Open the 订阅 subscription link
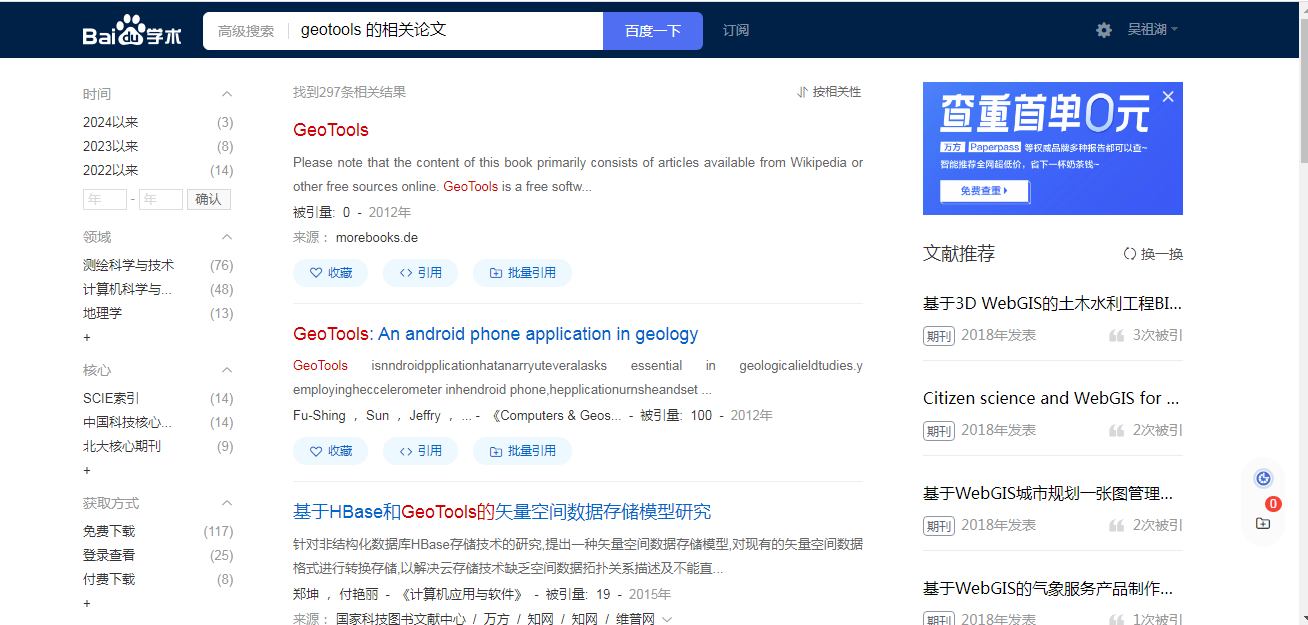The width and height of the screenshot is (1308, 625). (x=736, y=31)
